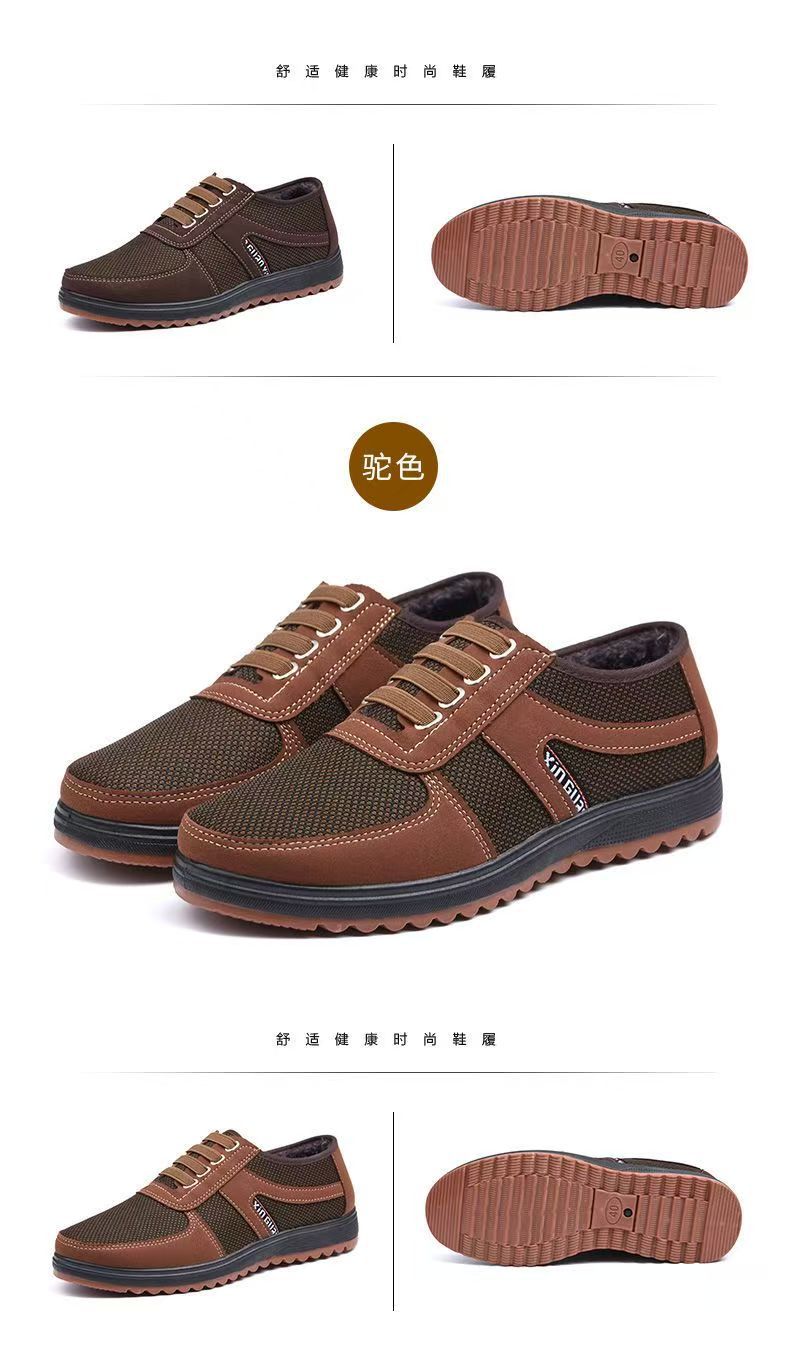Click the 驼色 round brown color badge
This screenshot has height=1345, width=790.
[393, 466]
